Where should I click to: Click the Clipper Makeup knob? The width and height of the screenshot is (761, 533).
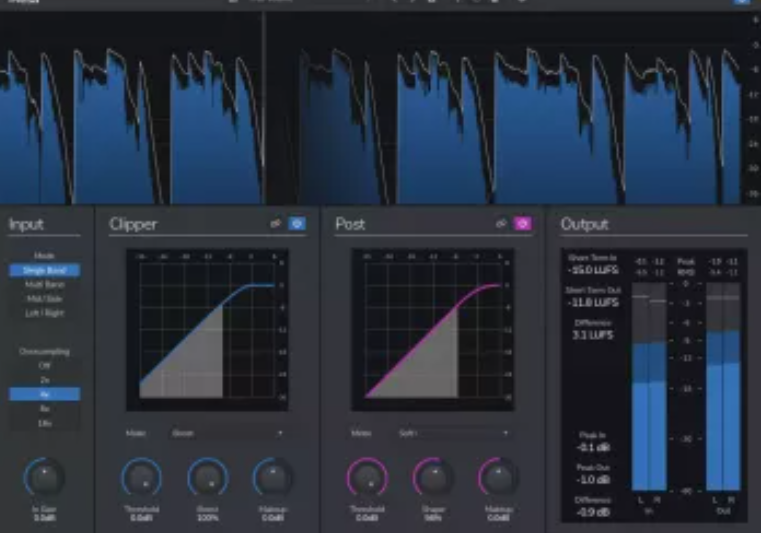point(273,477)
